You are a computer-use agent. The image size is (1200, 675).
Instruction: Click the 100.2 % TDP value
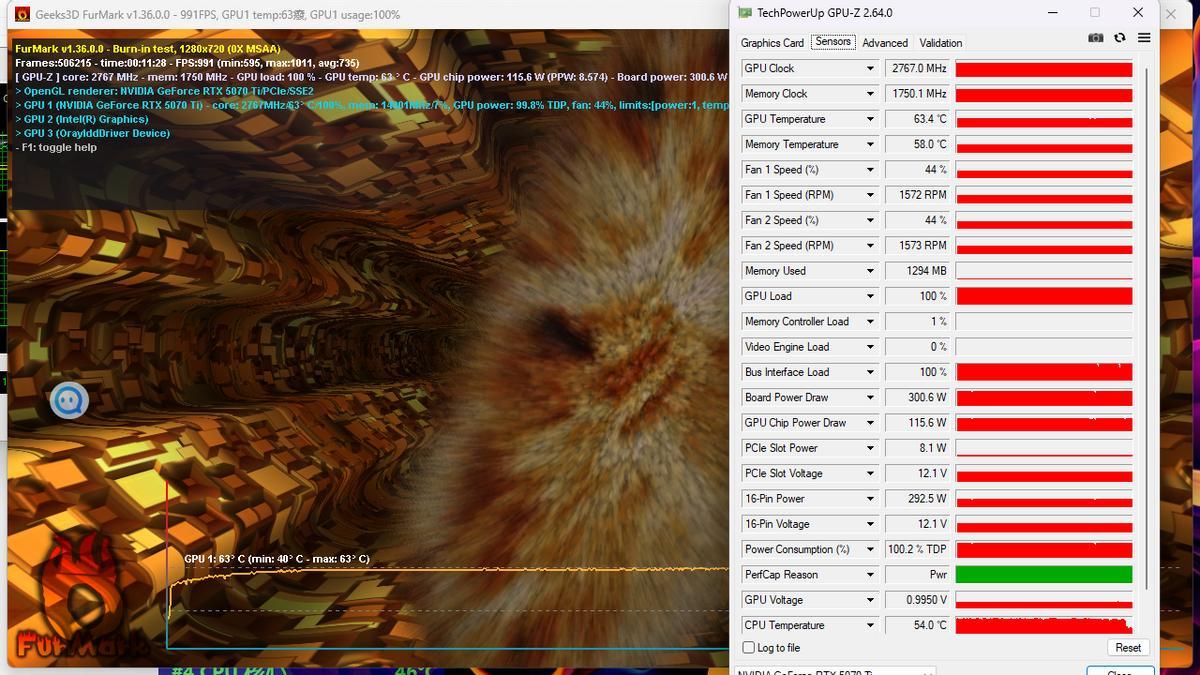[918, 550]
